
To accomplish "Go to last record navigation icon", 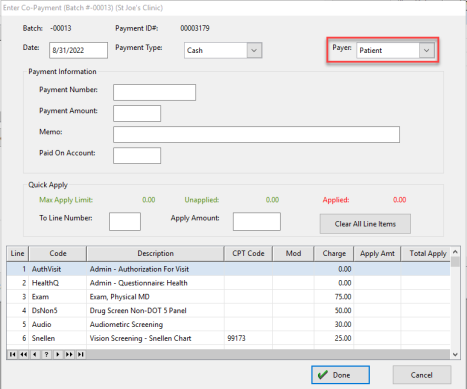I will coord(81,354).
